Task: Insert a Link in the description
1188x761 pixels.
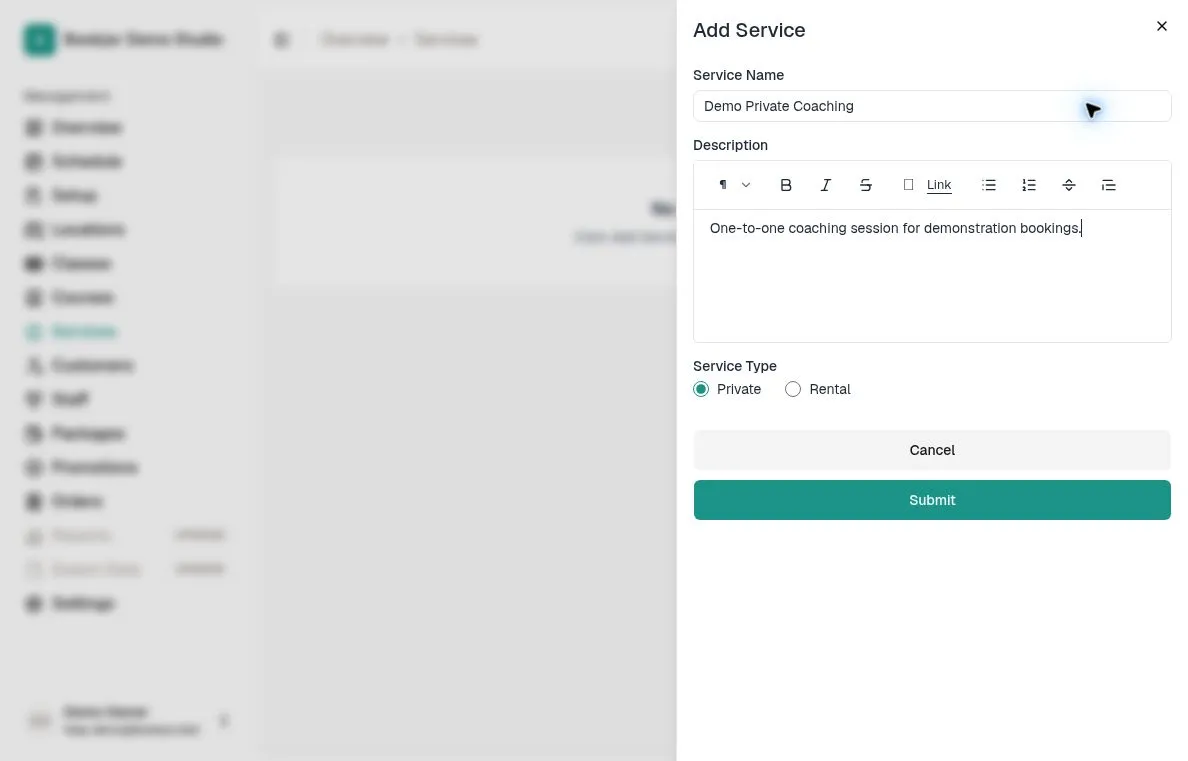Action: [x=939, y=185]
